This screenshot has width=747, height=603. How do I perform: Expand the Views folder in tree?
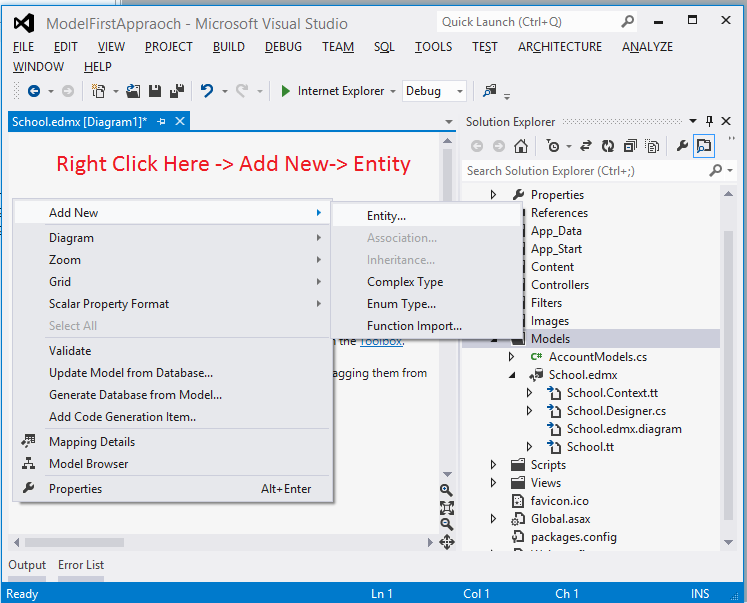[x=493, y=483]
